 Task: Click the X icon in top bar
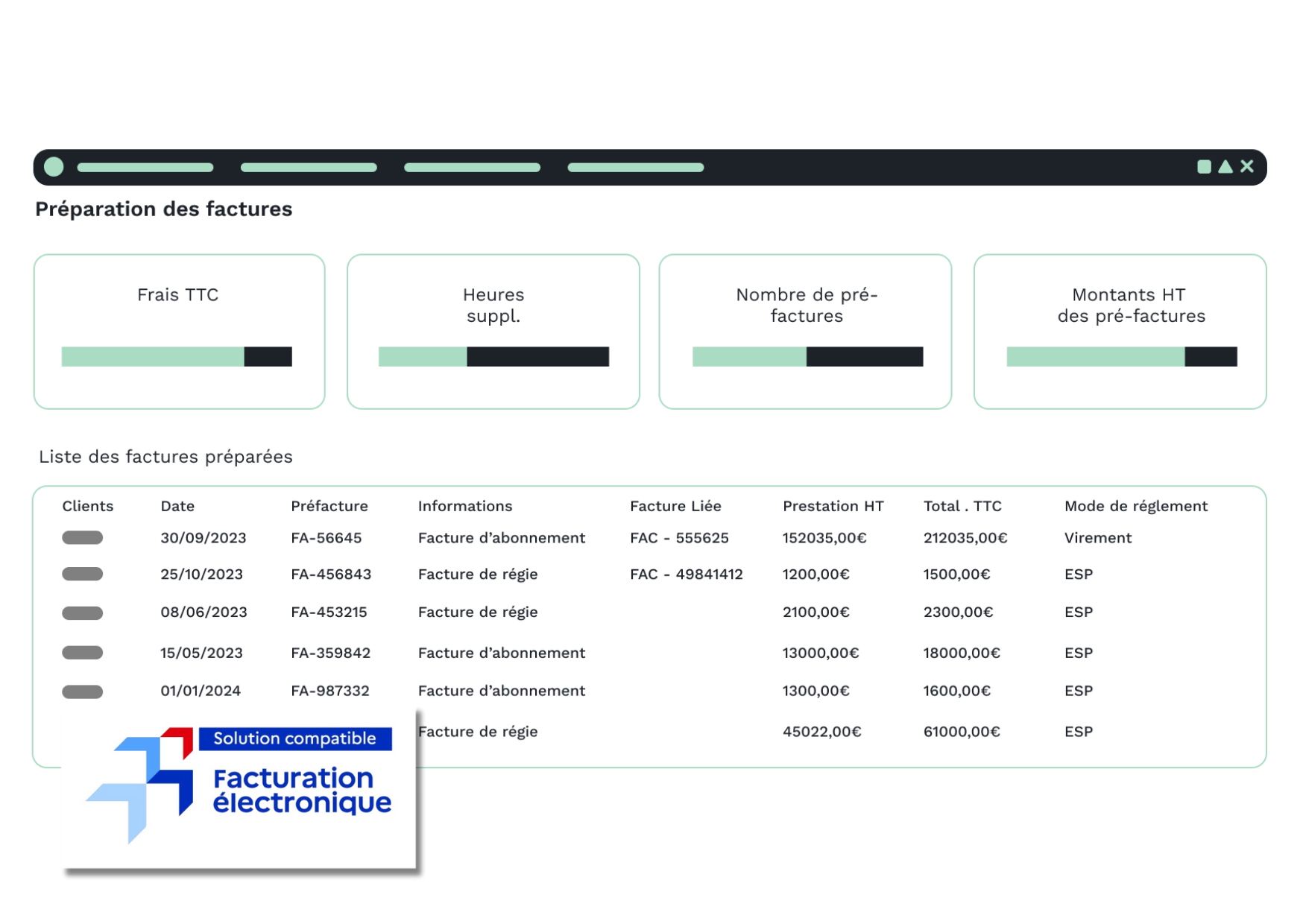point(1247,167)
